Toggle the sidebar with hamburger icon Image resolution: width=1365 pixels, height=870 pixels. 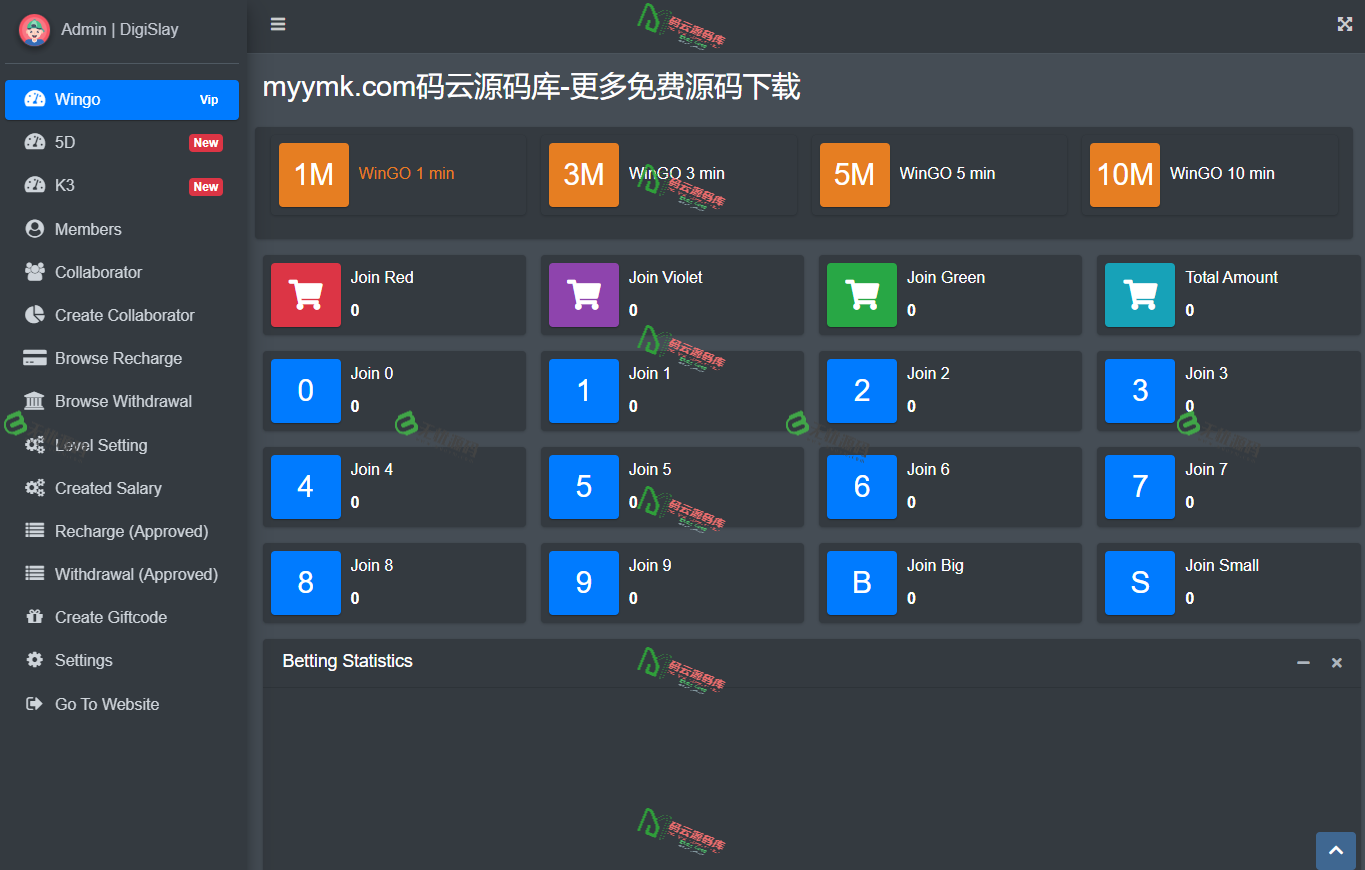tap(278, 24)
